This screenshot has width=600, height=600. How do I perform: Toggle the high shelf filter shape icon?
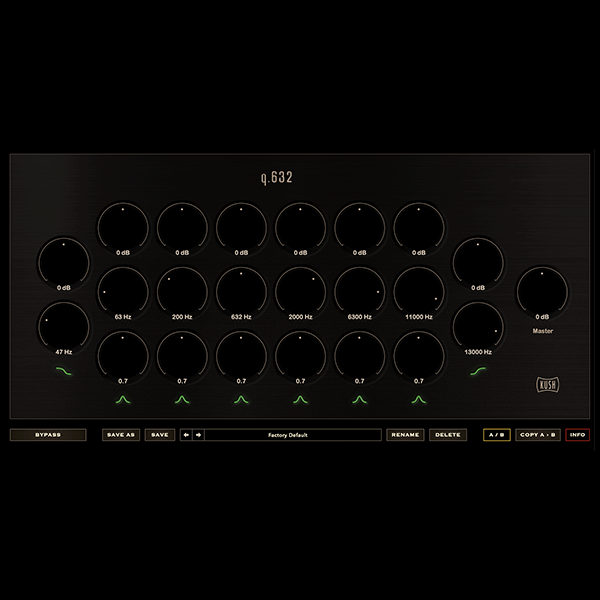tap(478, 371)
